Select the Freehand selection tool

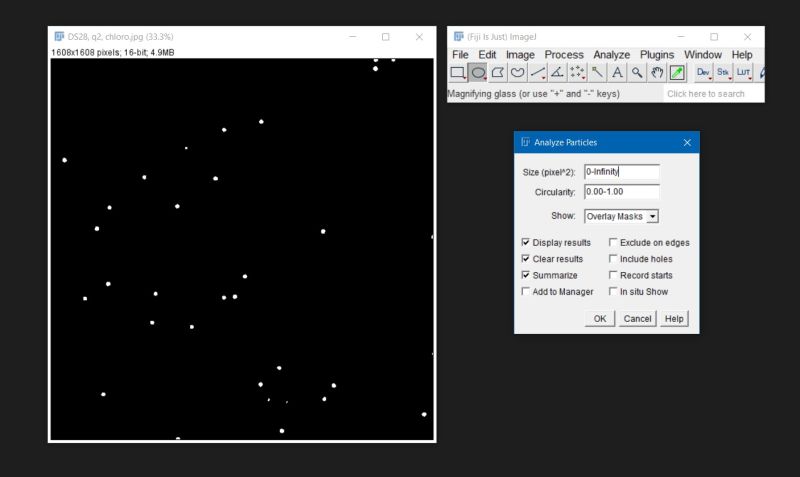pyautogui.click(x=517, y=73)
